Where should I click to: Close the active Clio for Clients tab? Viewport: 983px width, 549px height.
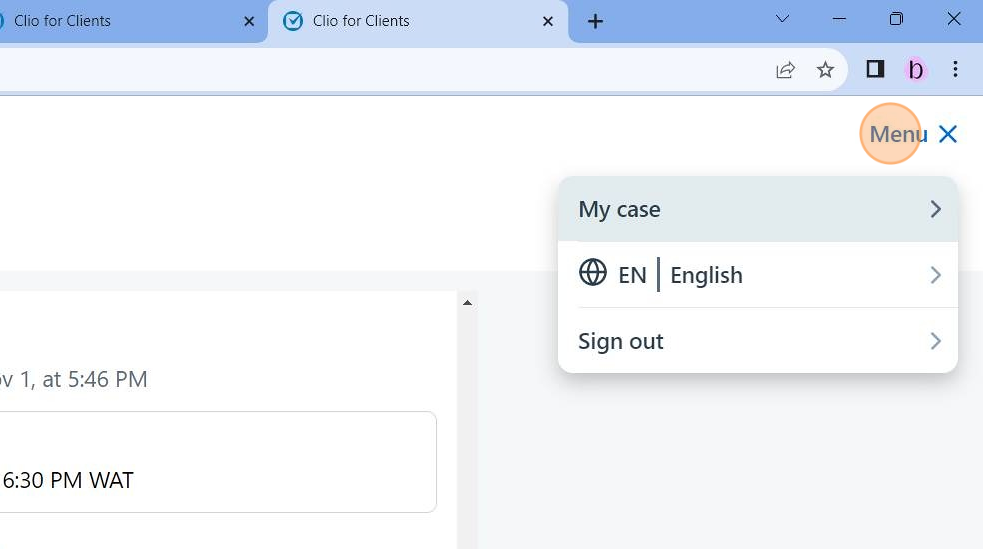(548, 21)
